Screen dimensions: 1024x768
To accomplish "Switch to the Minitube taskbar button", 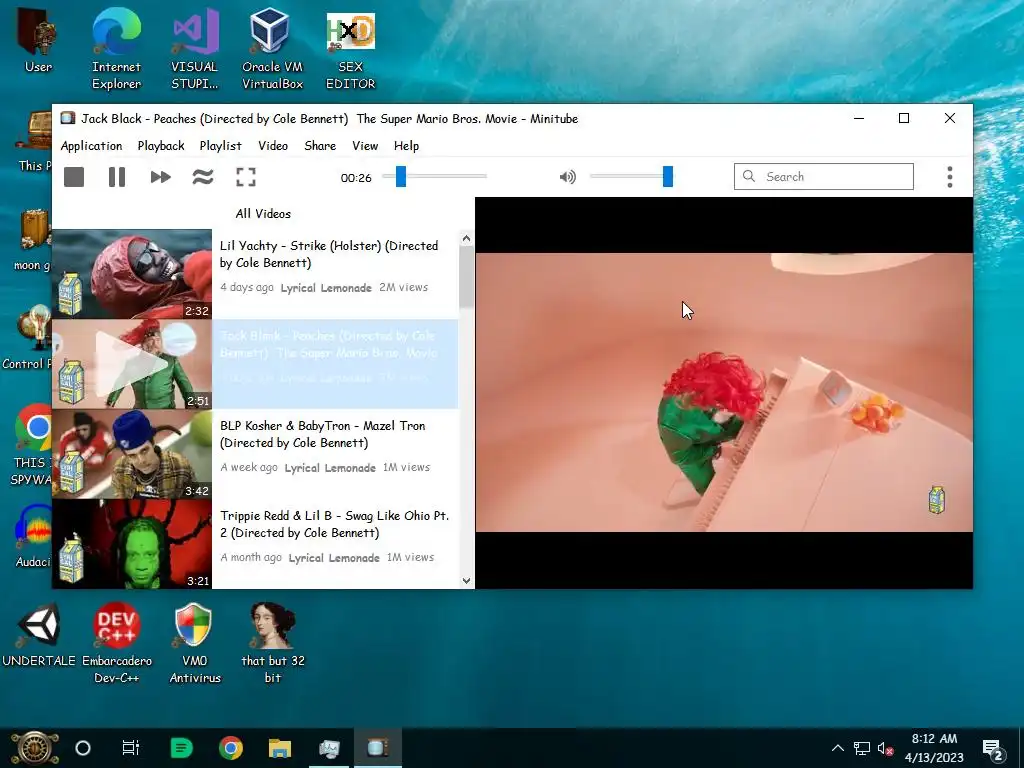I will [x=377, y=748].
